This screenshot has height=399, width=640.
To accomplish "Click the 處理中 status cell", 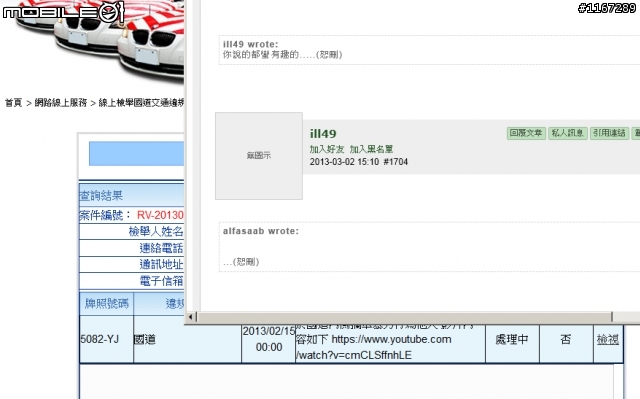I will tap(512, 339).
